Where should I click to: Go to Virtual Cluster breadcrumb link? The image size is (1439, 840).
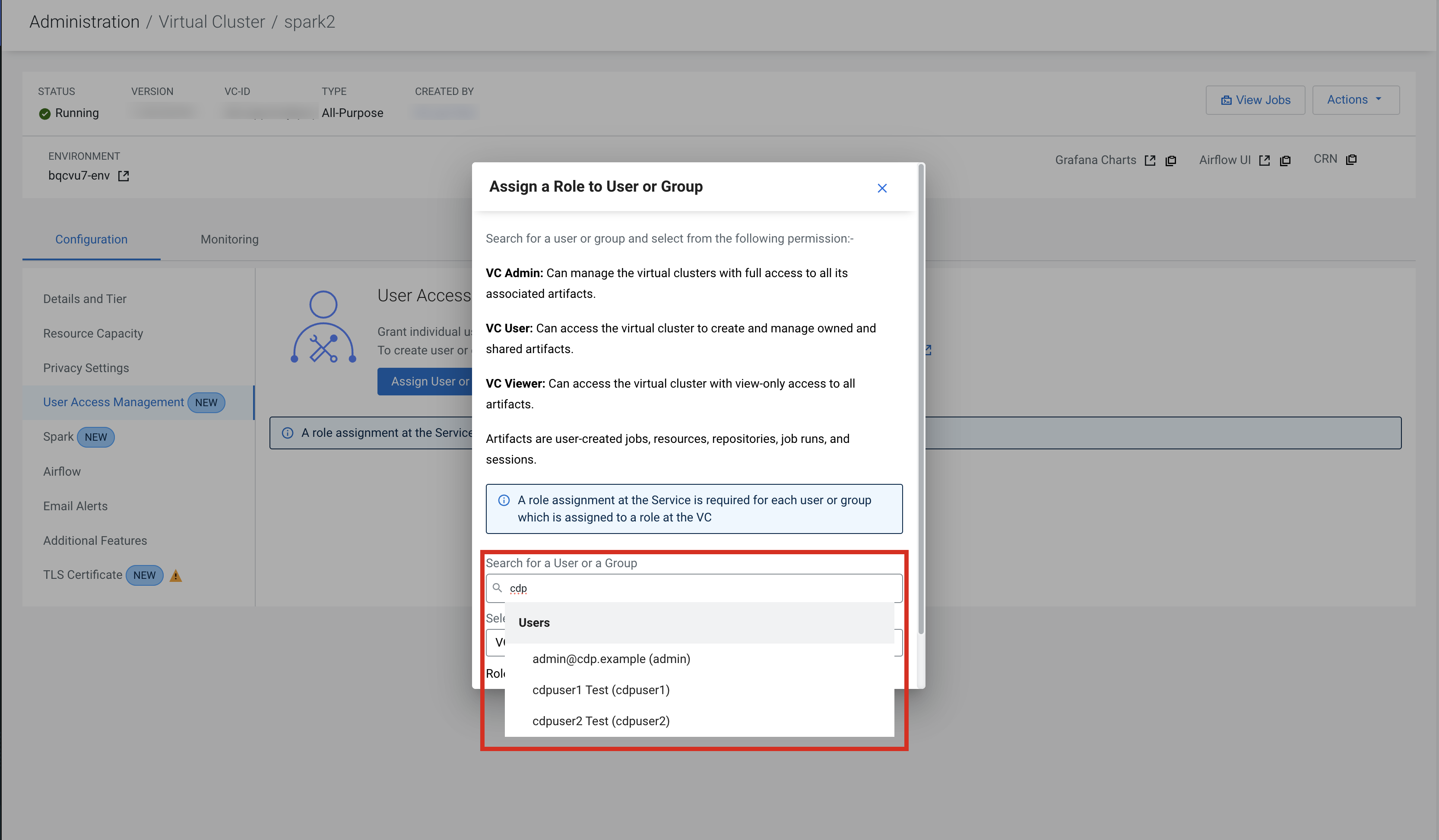(x=211, y=22)
